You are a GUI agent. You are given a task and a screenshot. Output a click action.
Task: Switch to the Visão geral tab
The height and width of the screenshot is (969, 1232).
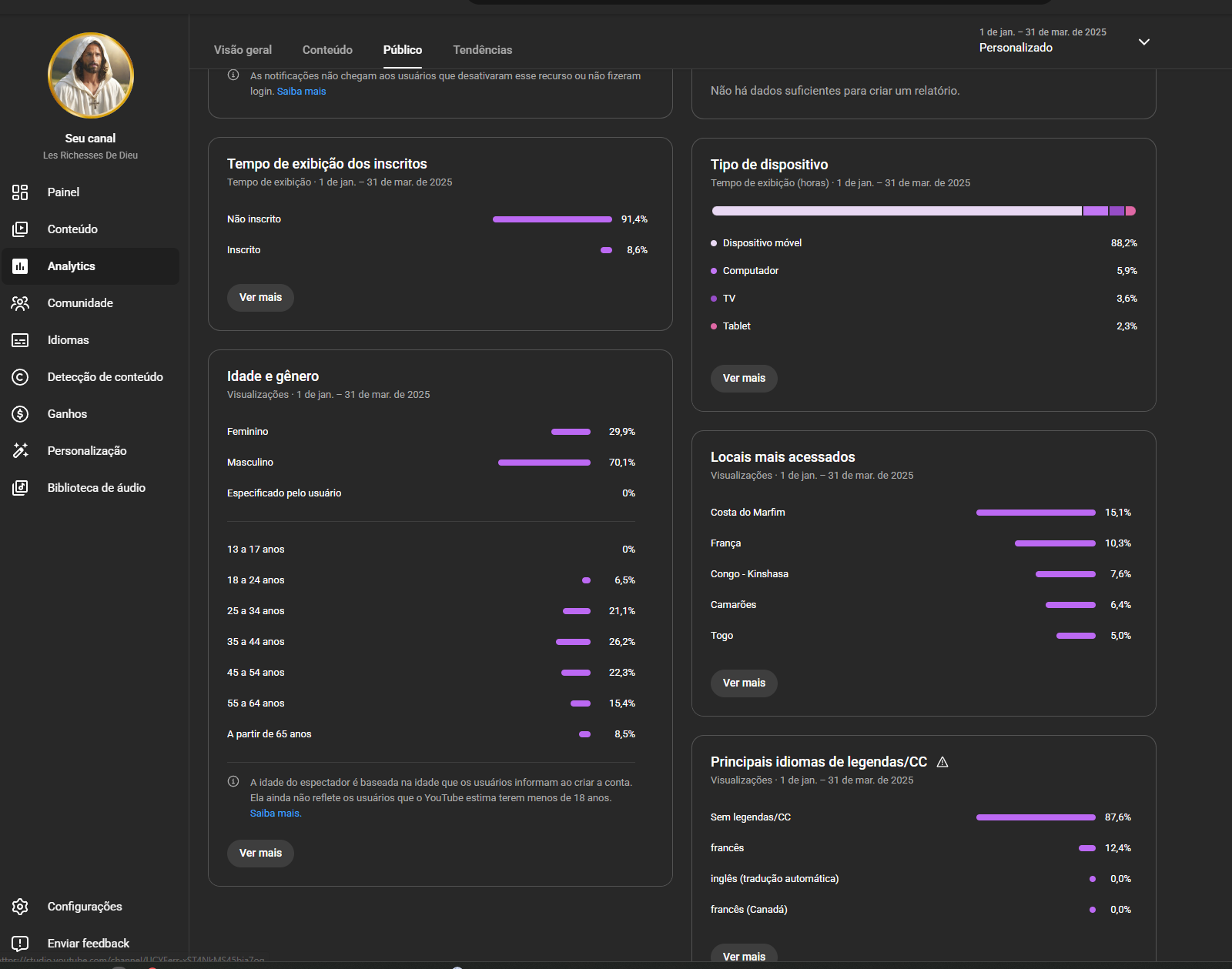coord(243,50)
